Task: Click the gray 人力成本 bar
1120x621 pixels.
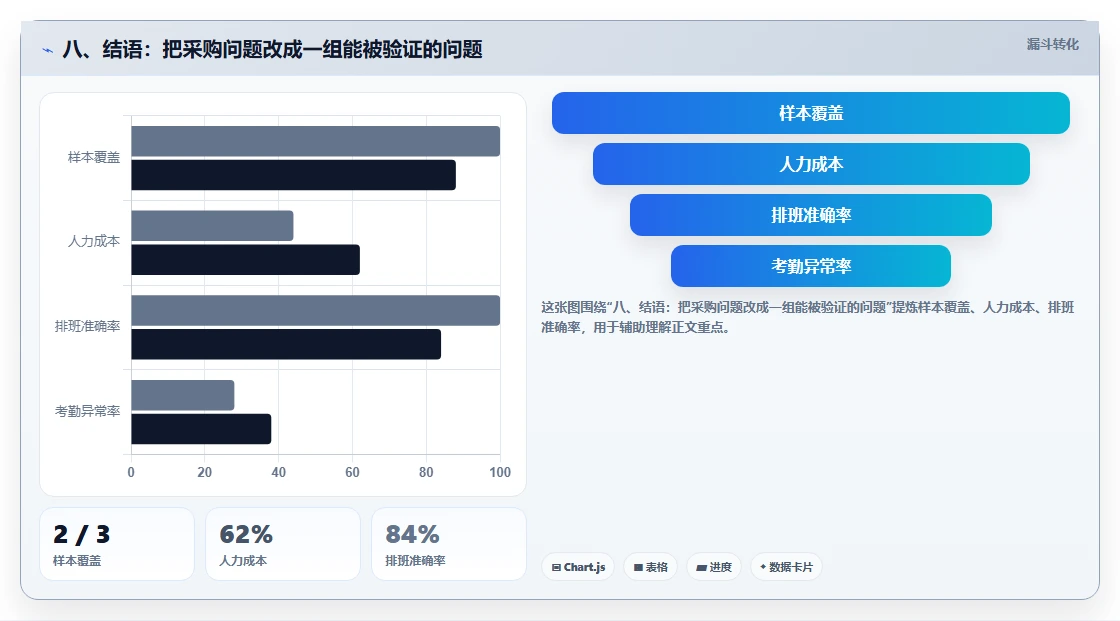Action: (212, 226)
